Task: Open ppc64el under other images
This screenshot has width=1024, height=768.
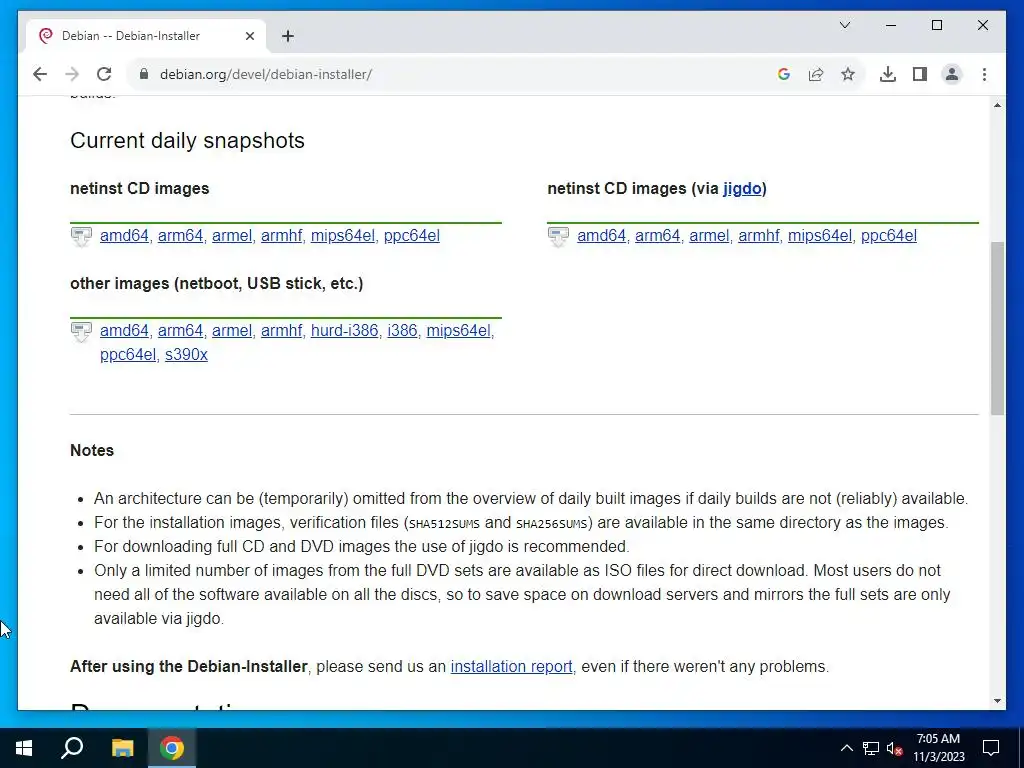Action: [128, 355]
